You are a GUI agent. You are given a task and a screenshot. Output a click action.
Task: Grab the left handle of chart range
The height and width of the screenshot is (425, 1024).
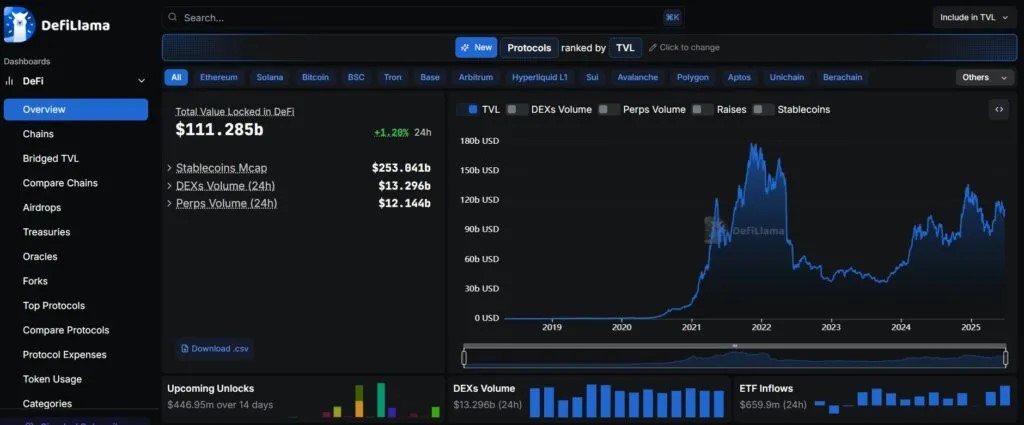pos(464,358)
